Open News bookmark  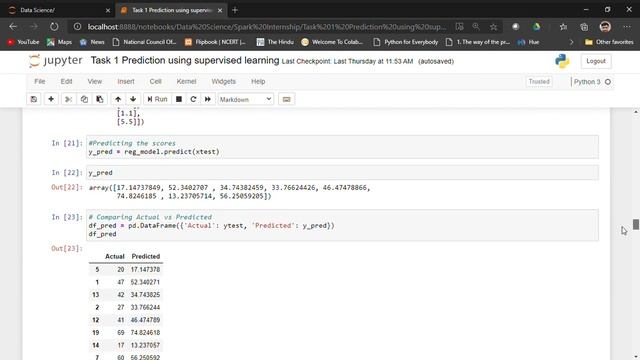click(x=92, y=42)
